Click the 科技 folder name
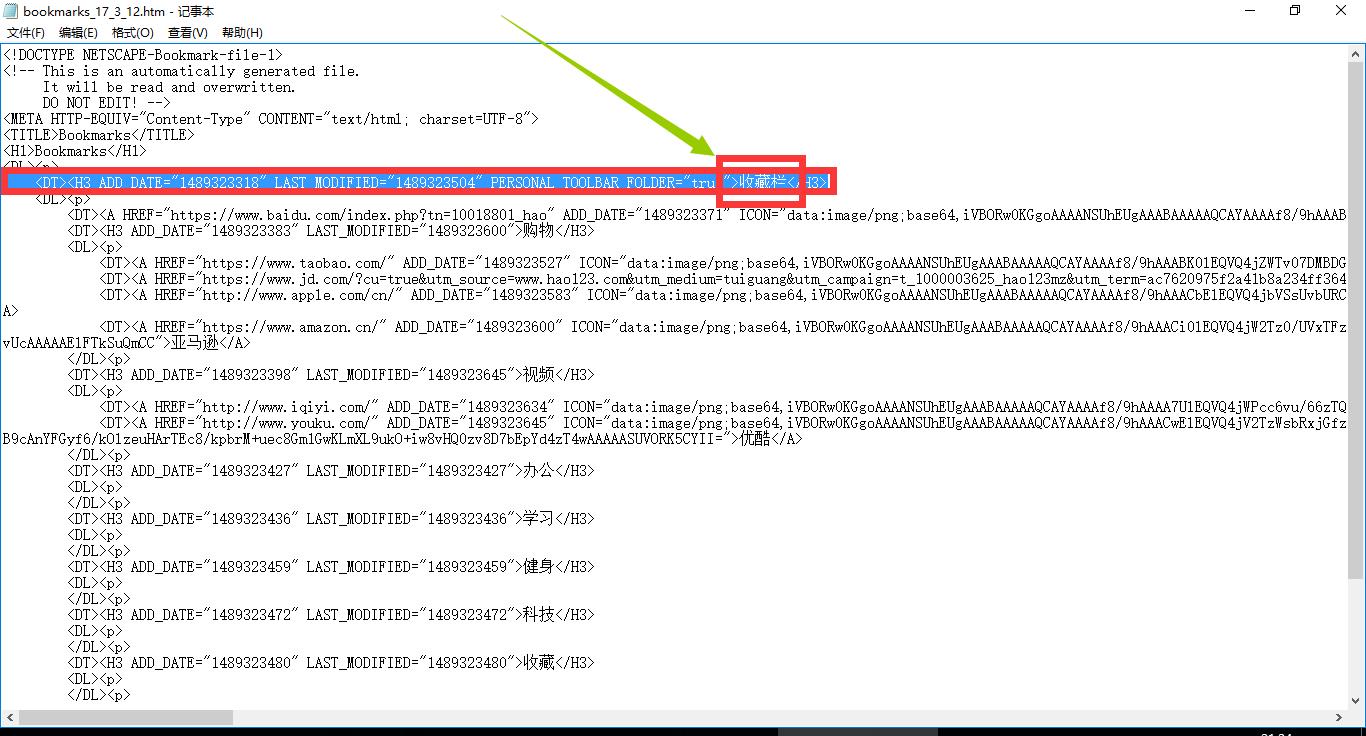 pyautogui.click(x=539, y=615)
